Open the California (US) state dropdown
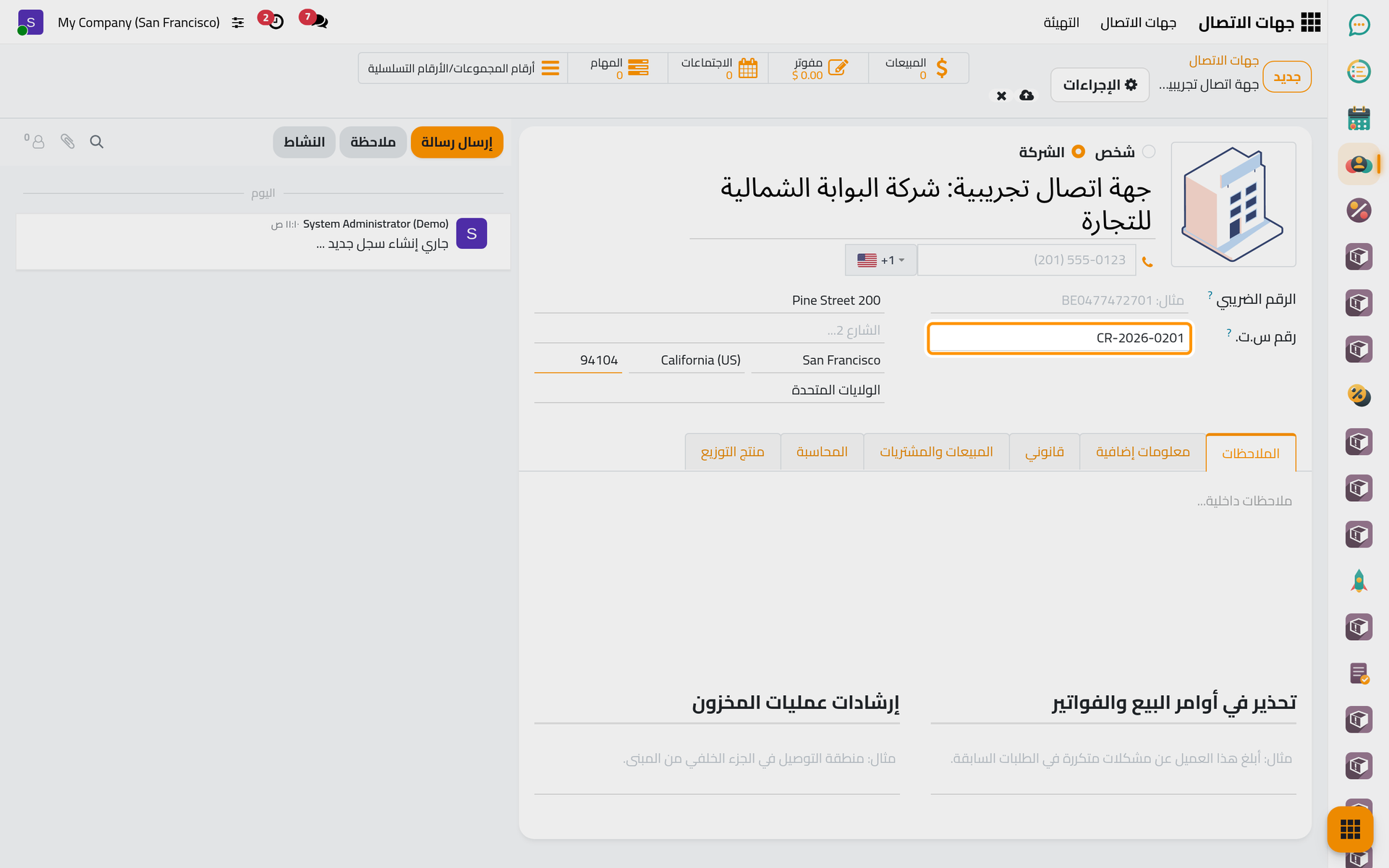 click(687, 360)
